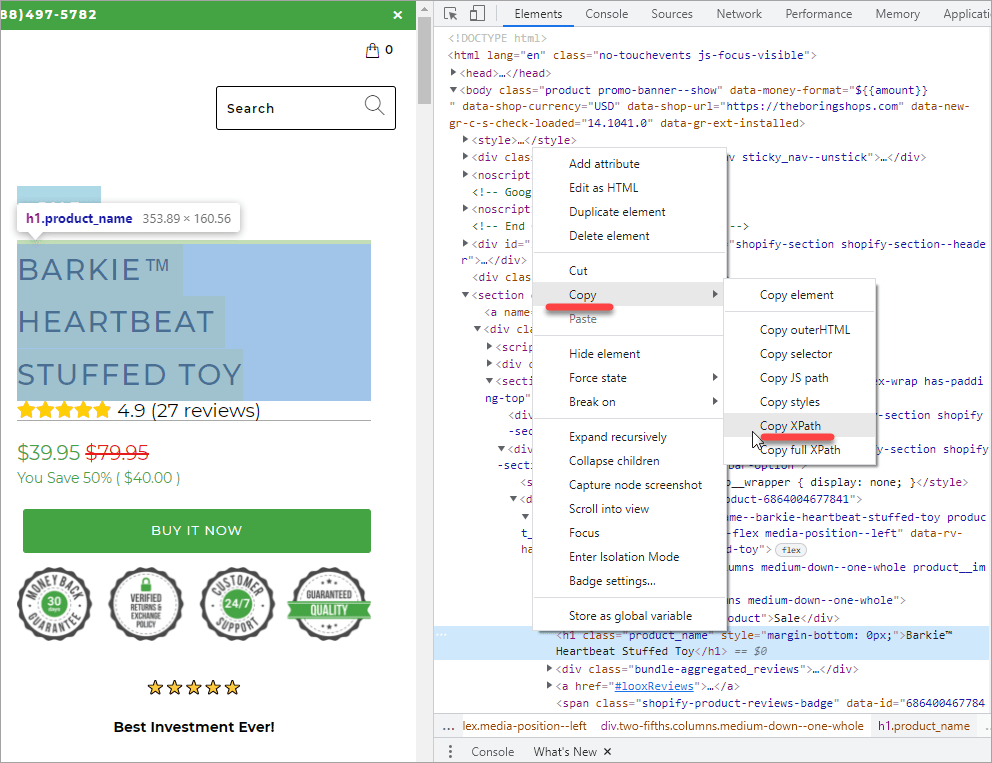Expand the bundle-aggregated_reviews div

[549, 668]
